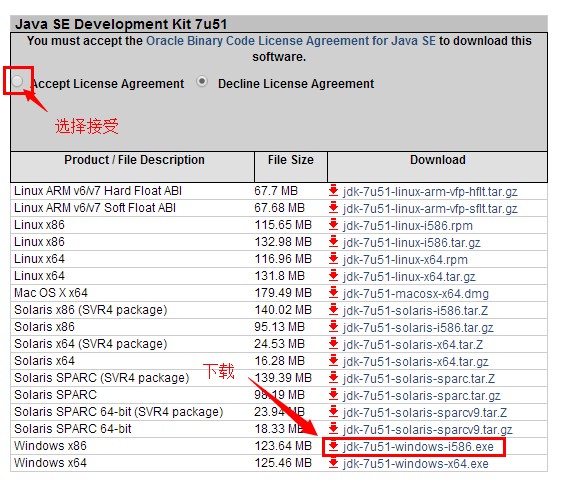Click the Product / File Description column header
This screenshot has height=483, width=564.
pos(134,160)
